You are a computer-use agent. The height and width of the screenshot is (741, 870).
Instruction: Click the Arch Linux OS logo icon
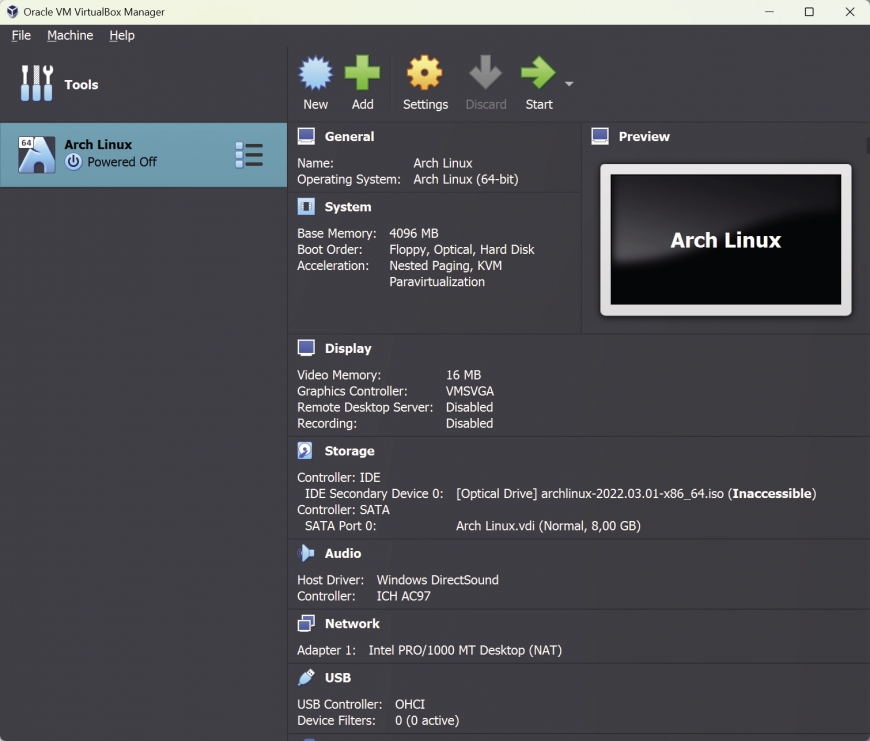[x=37, y=155]
